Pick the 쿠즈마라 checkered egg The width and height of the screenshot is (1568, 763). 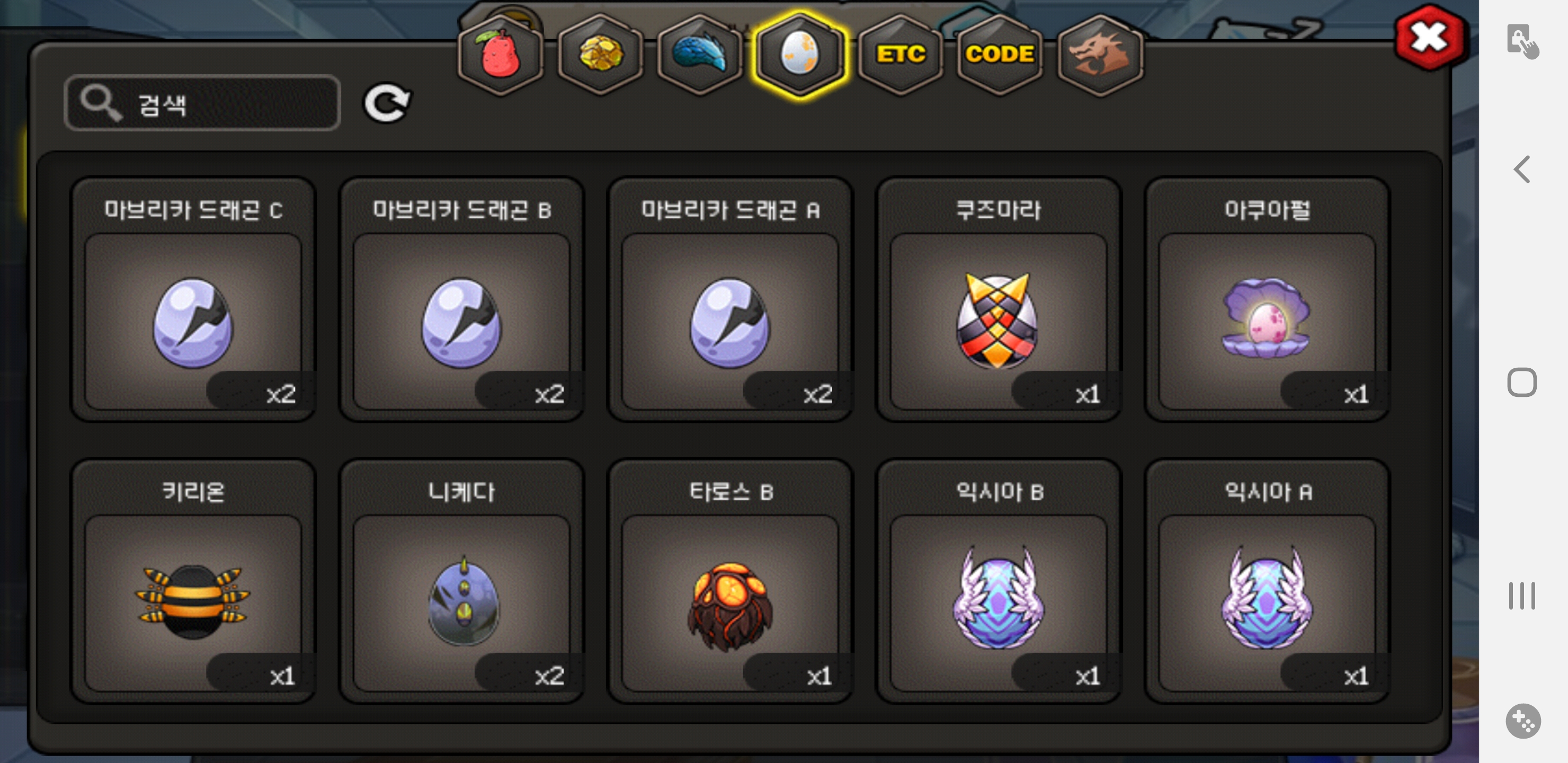coord(998,299)
